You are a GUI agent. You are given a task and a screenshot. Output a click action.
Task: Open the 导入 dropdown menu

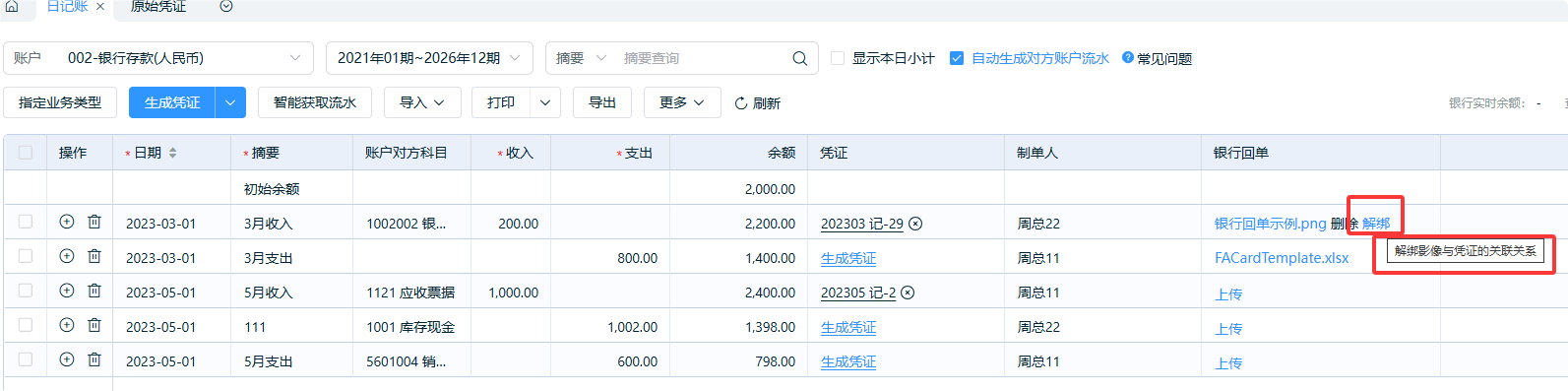(422, 102)
